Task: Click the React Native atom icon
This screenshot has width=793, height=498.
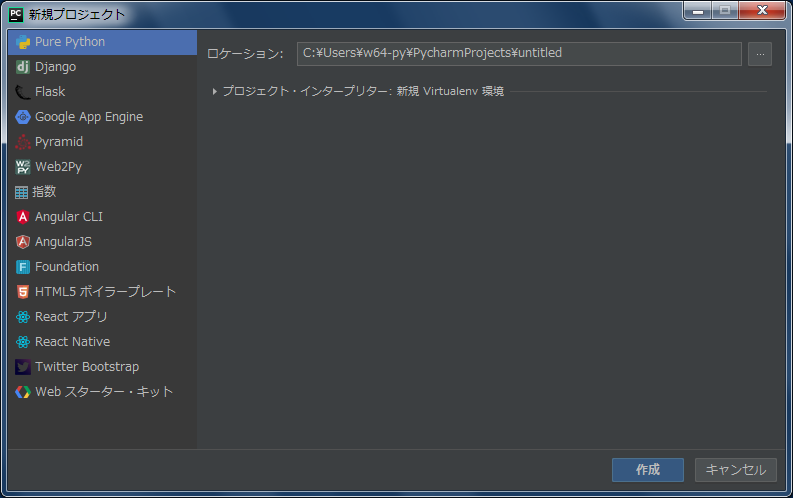Action: 23,342
